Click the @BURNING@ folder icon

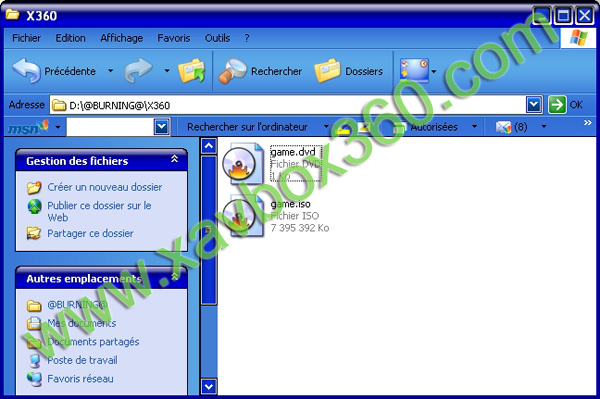tap(34, 306)
